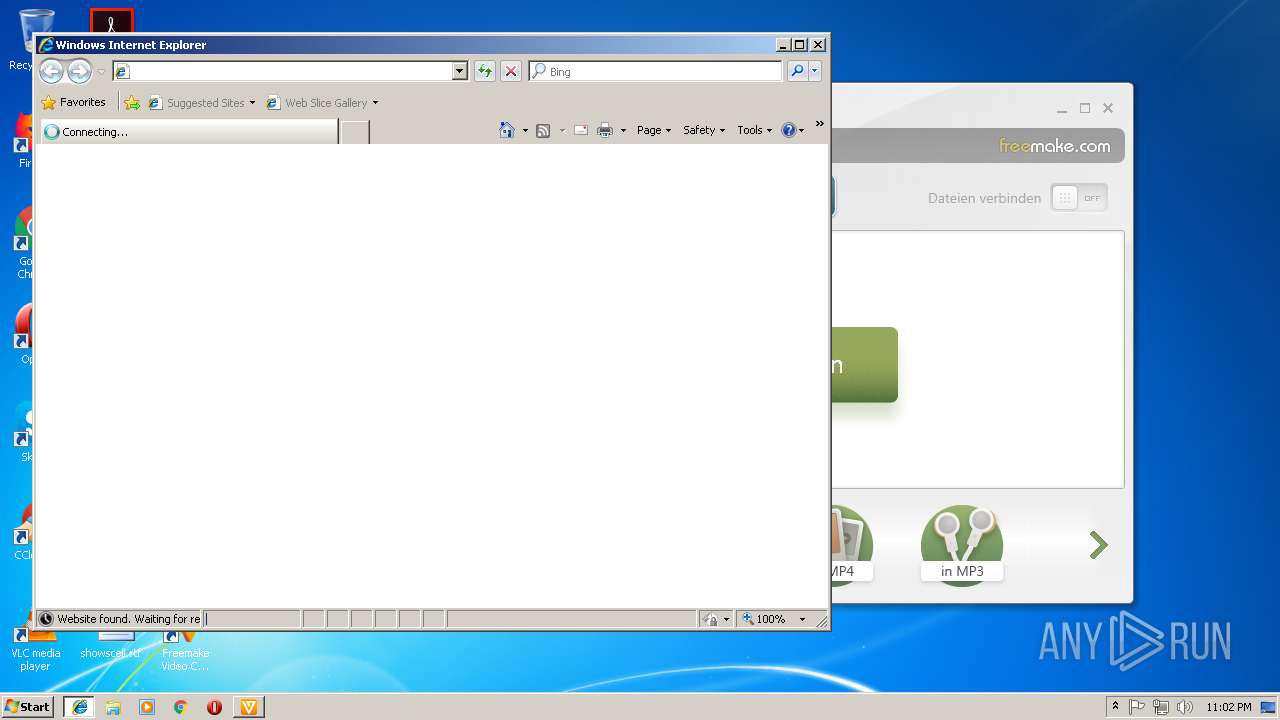Click the green next arrow in Freemake
Viewport: 1280px width, 720px height.
[x=1099, y=545]
